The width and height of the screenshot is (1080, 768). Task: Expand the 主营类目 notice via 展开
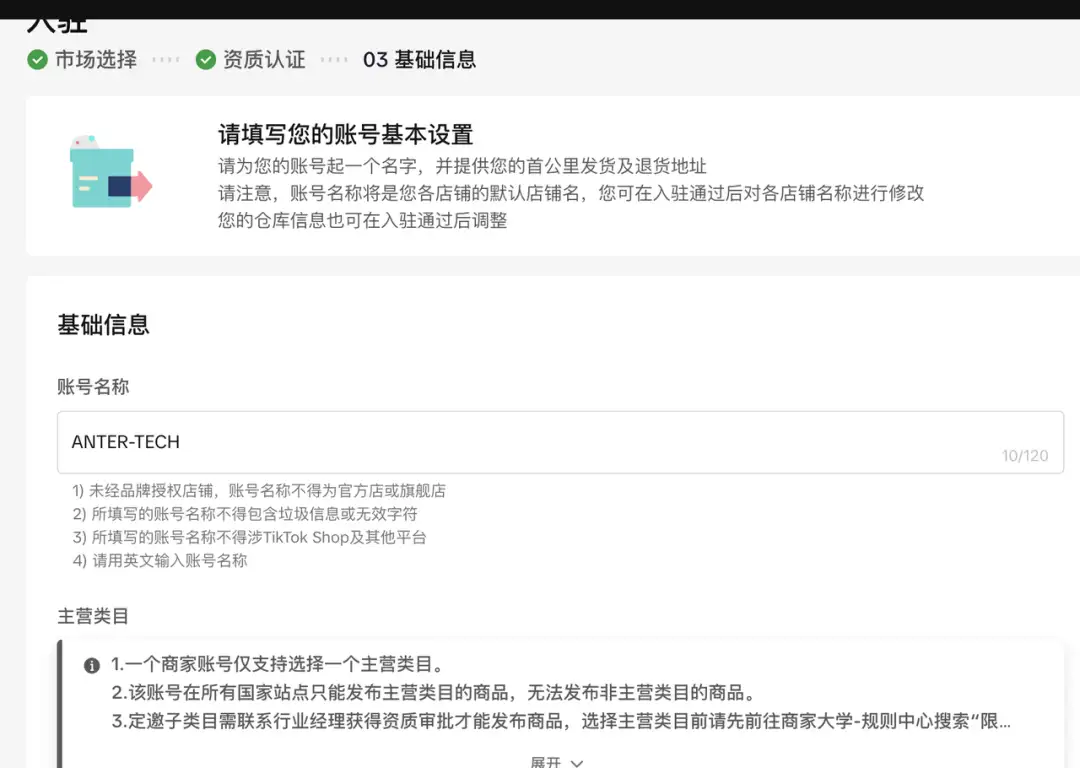(x=546, y=762)
